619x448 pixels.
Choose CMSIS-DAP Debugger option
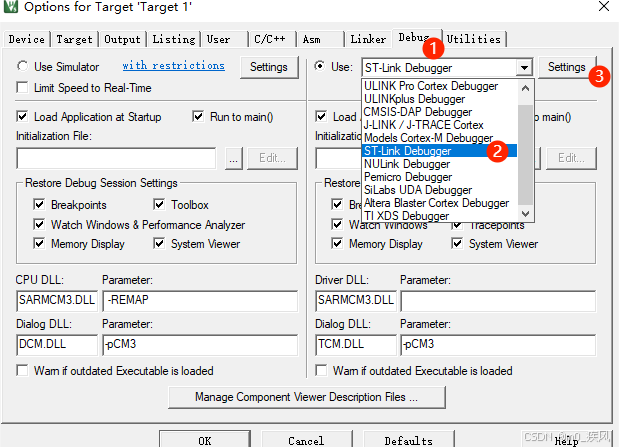(439, 112)
